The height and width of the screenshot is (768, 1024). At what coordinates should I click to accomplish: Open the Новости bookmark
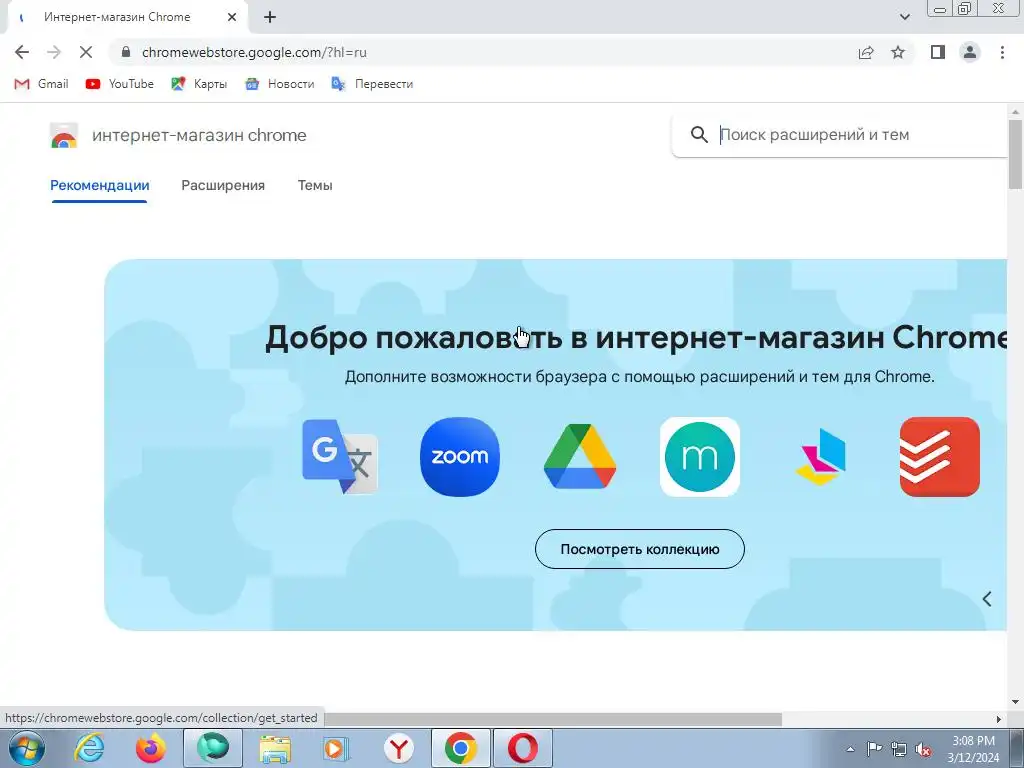click(x=280, y=84)
